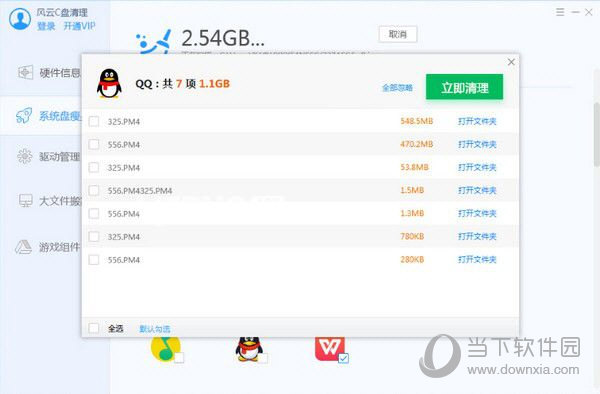
Task: Click the 全部忽略 ignore all link
Action: point(397,88)
